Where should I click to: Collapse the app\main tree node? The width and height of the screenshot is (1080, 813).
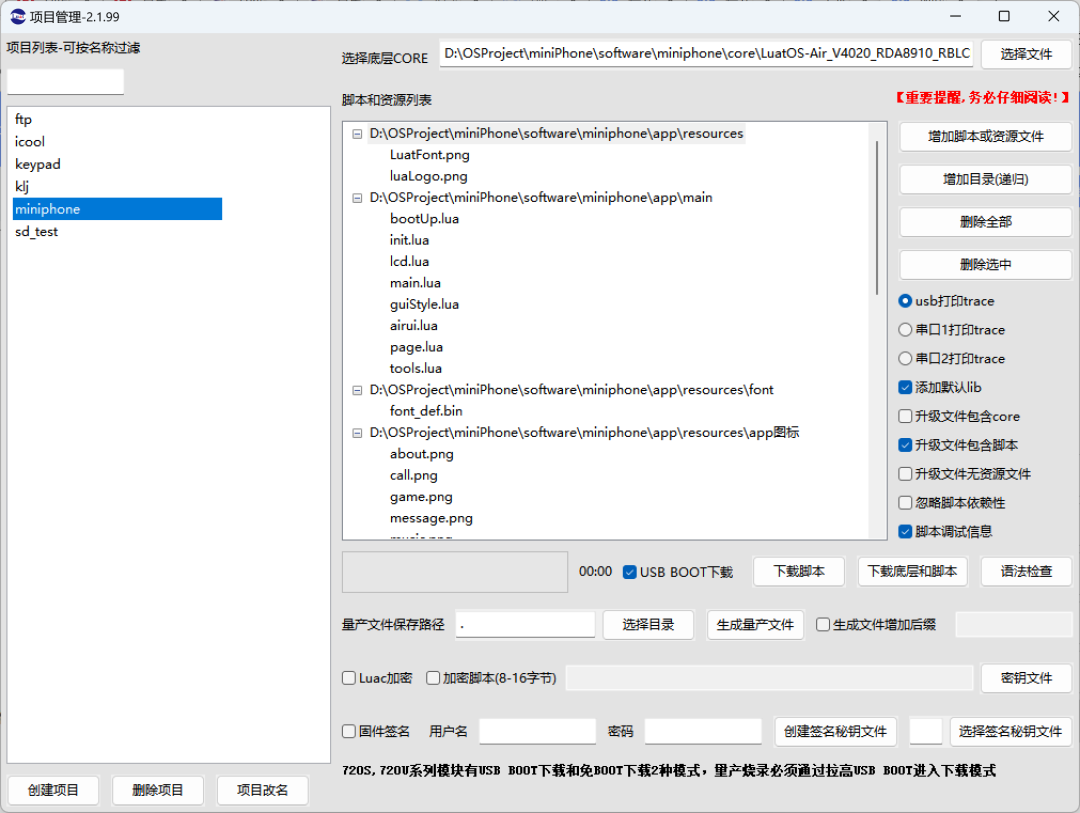[x=357, y=197]
